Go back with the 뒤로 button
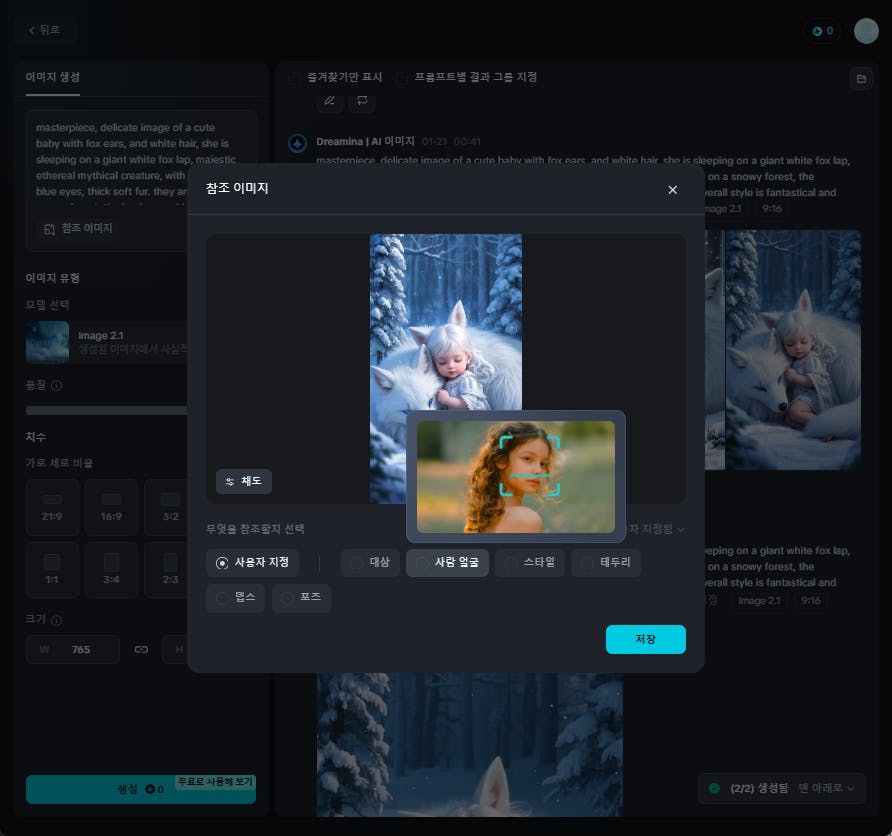The image size is (892, 836). 45,30
